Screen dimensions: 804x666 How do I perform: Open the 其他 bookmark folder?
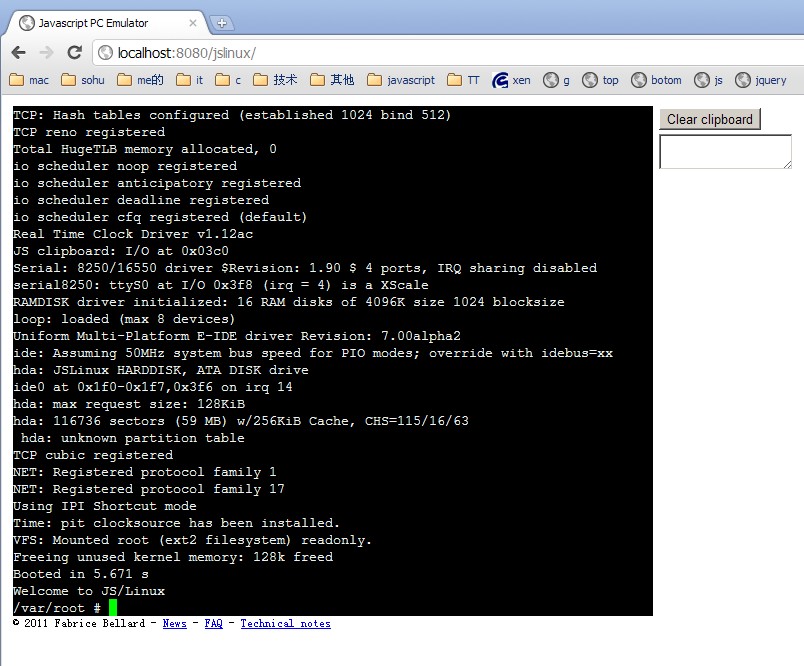(332, 80)
